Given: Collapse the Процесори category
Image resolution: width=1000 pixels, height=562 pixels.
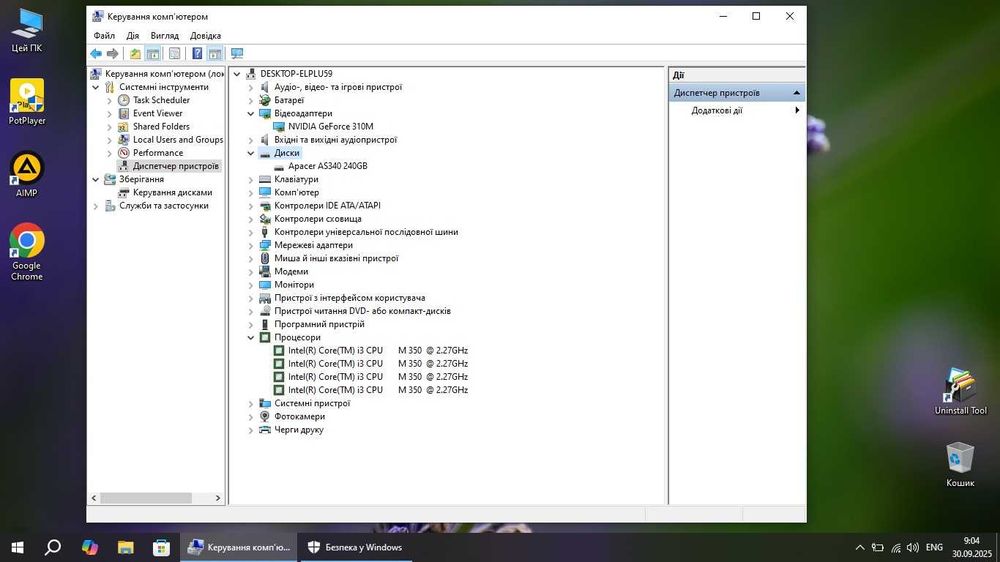Looking at the screenshot, I should coord(251,337).
